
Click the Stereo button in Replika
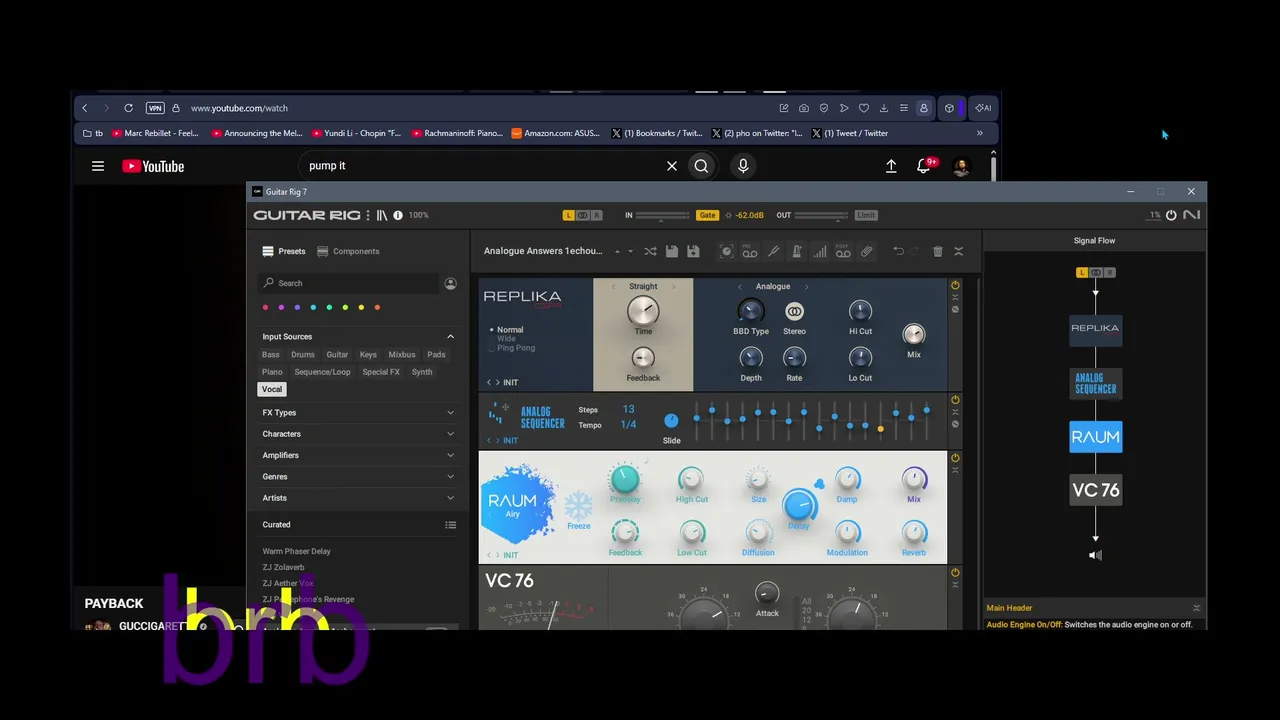794,312
